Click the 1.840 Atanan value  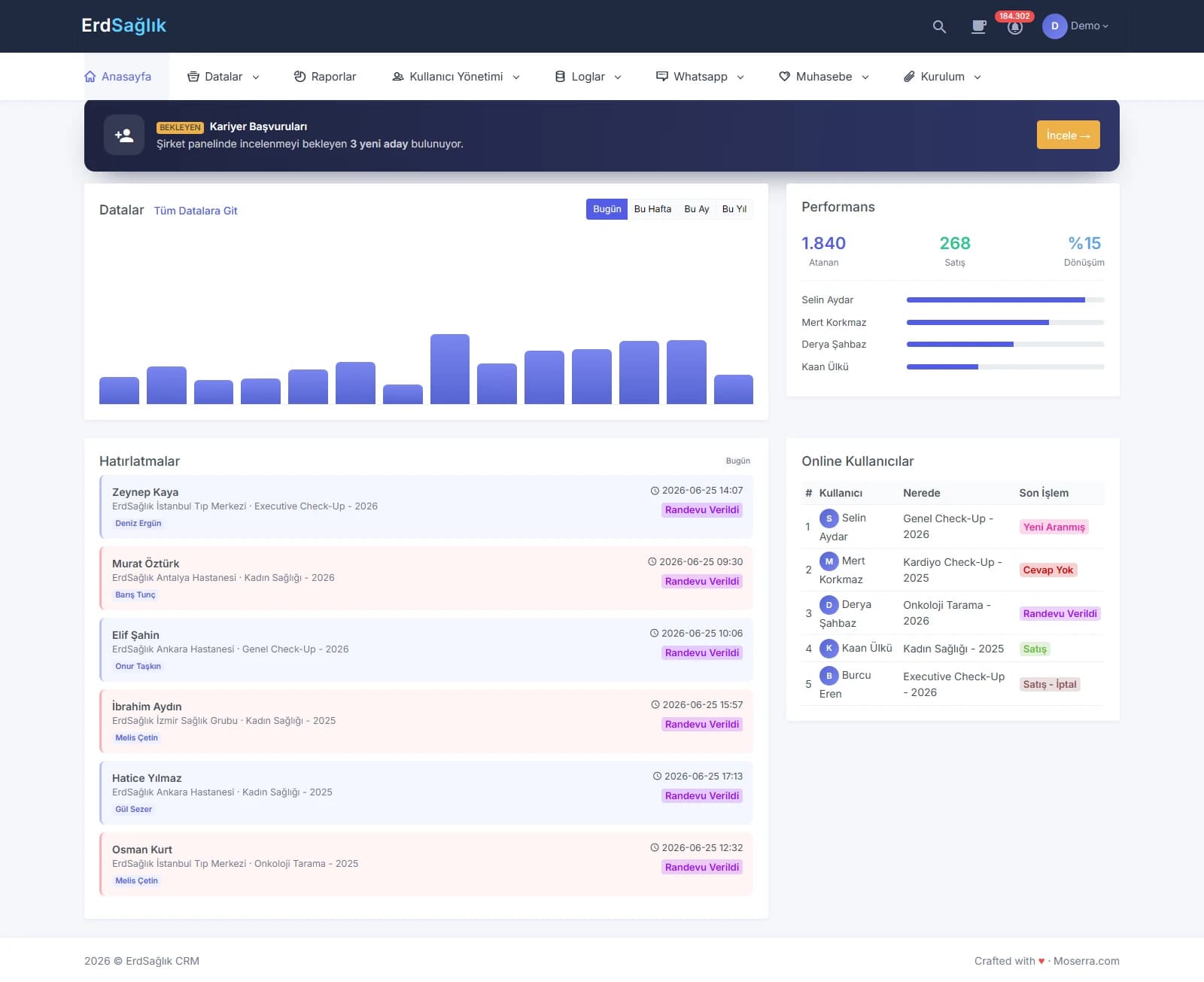823,243
